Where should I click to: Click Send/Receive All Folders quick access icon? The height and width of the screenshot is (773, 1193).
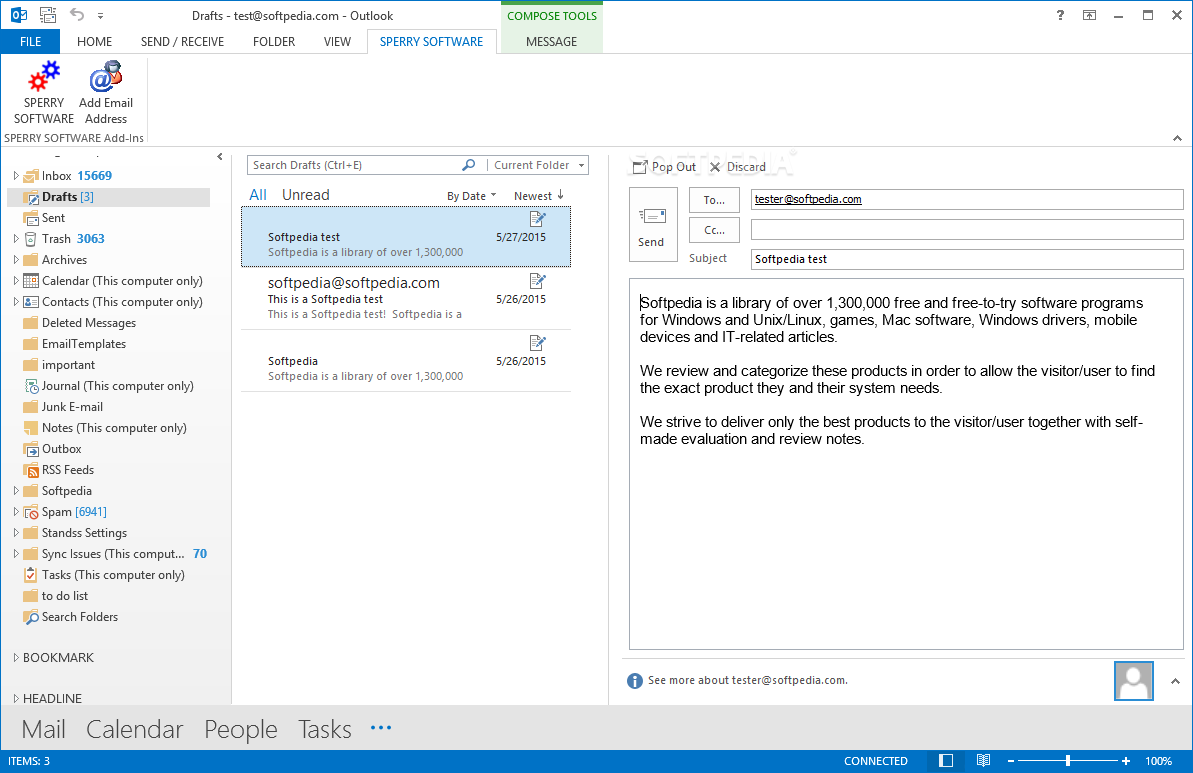point(48,14)
